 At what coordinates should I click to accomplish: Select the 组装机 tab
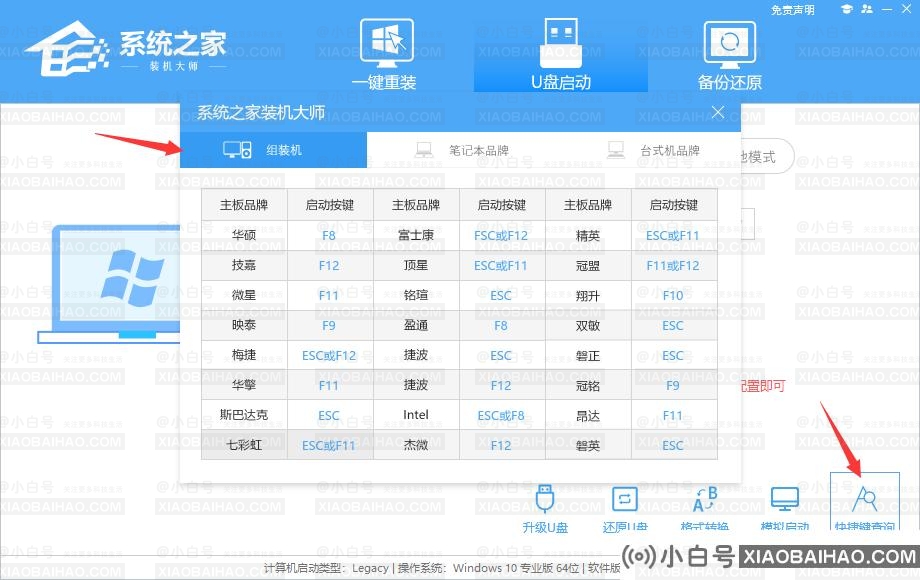[x=273, y=150]
